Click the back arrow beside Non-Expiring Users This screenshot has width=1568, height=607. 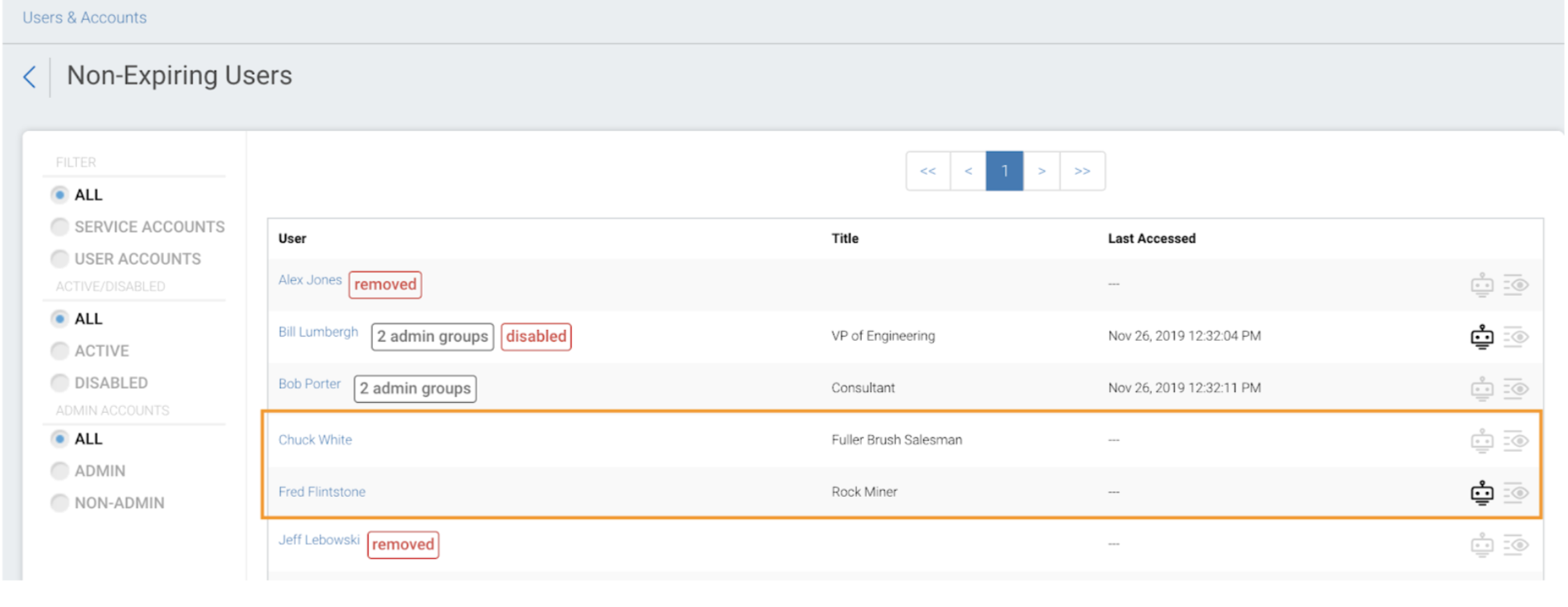coord(30,77)
